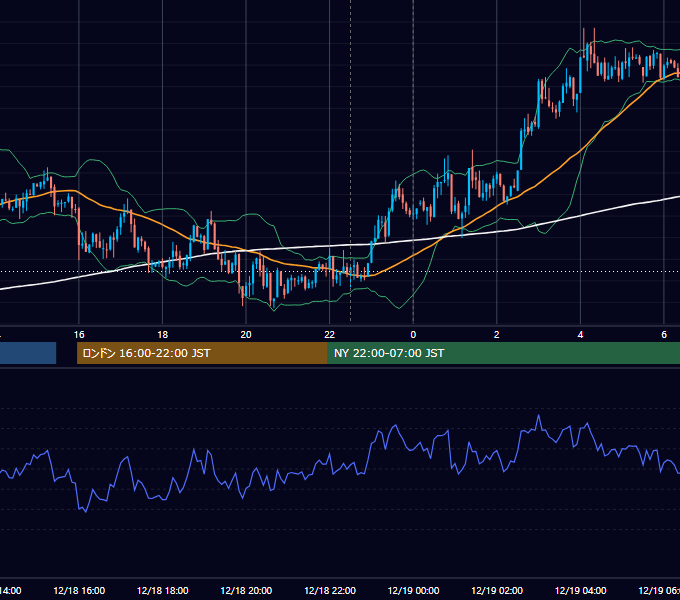This screenshot has width=680, height=600.
Task: Click the "2" hour label on price chart axis
Action: point(497,335)
